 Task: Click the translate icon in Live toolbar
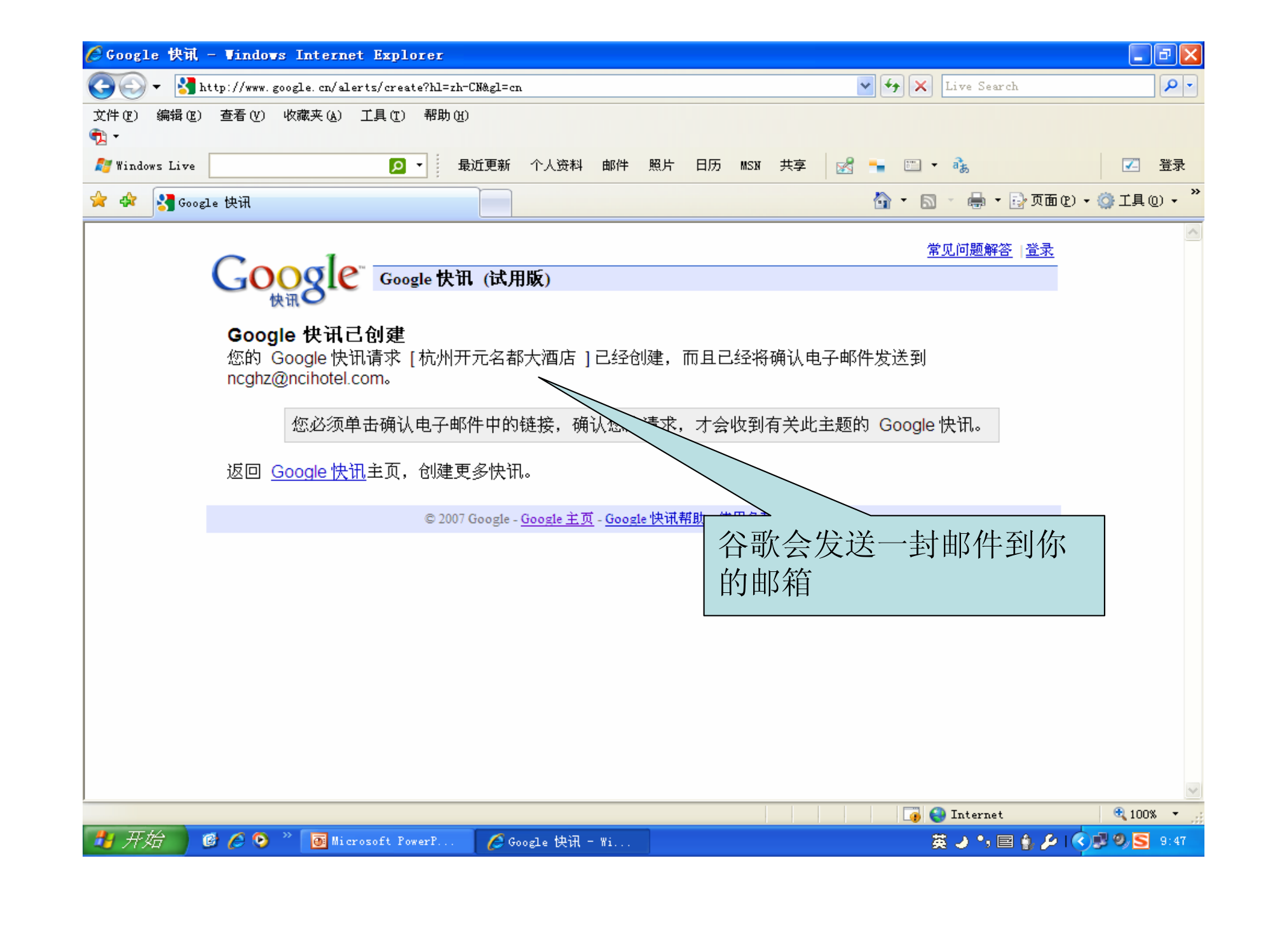point(960,166)
